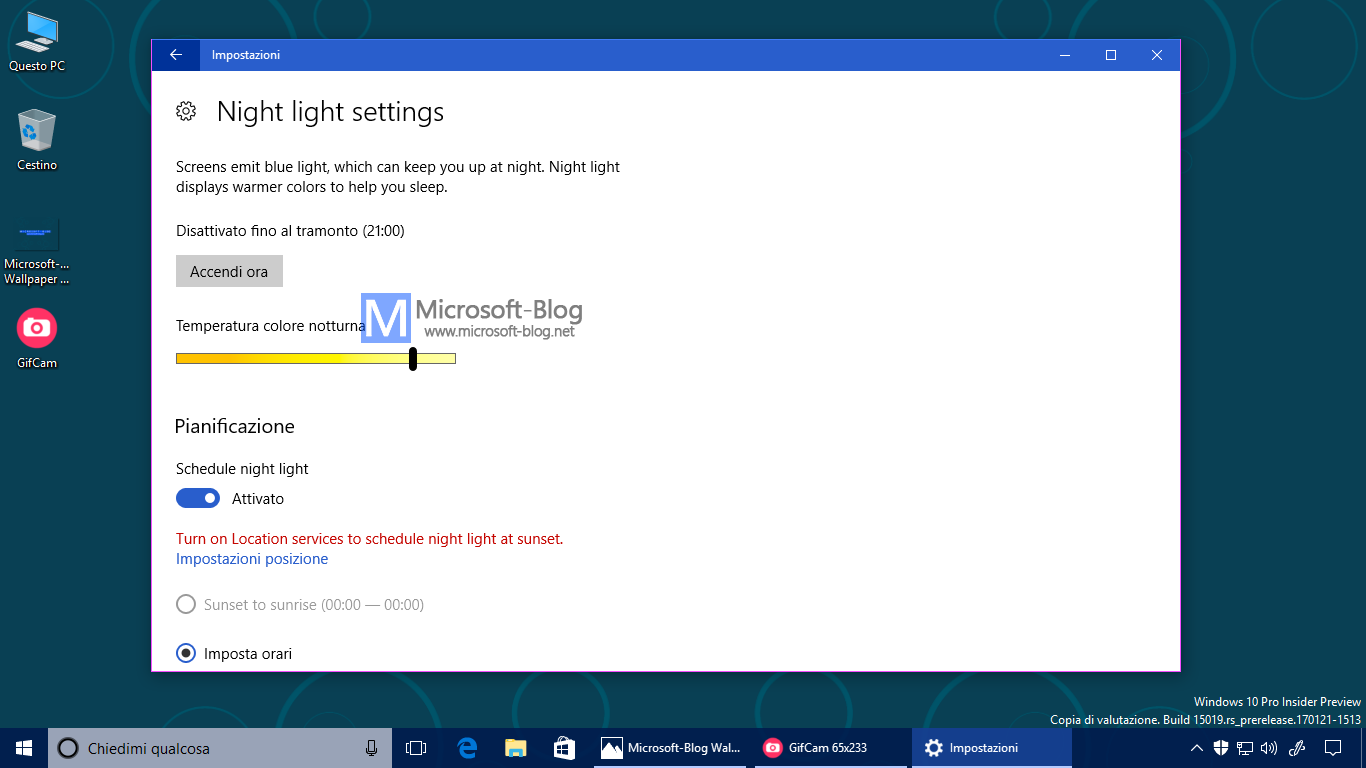Viewport: 1366px width, 768px height.
Task: Open the Windows Store taskbar icon
Action: [564, 748]
